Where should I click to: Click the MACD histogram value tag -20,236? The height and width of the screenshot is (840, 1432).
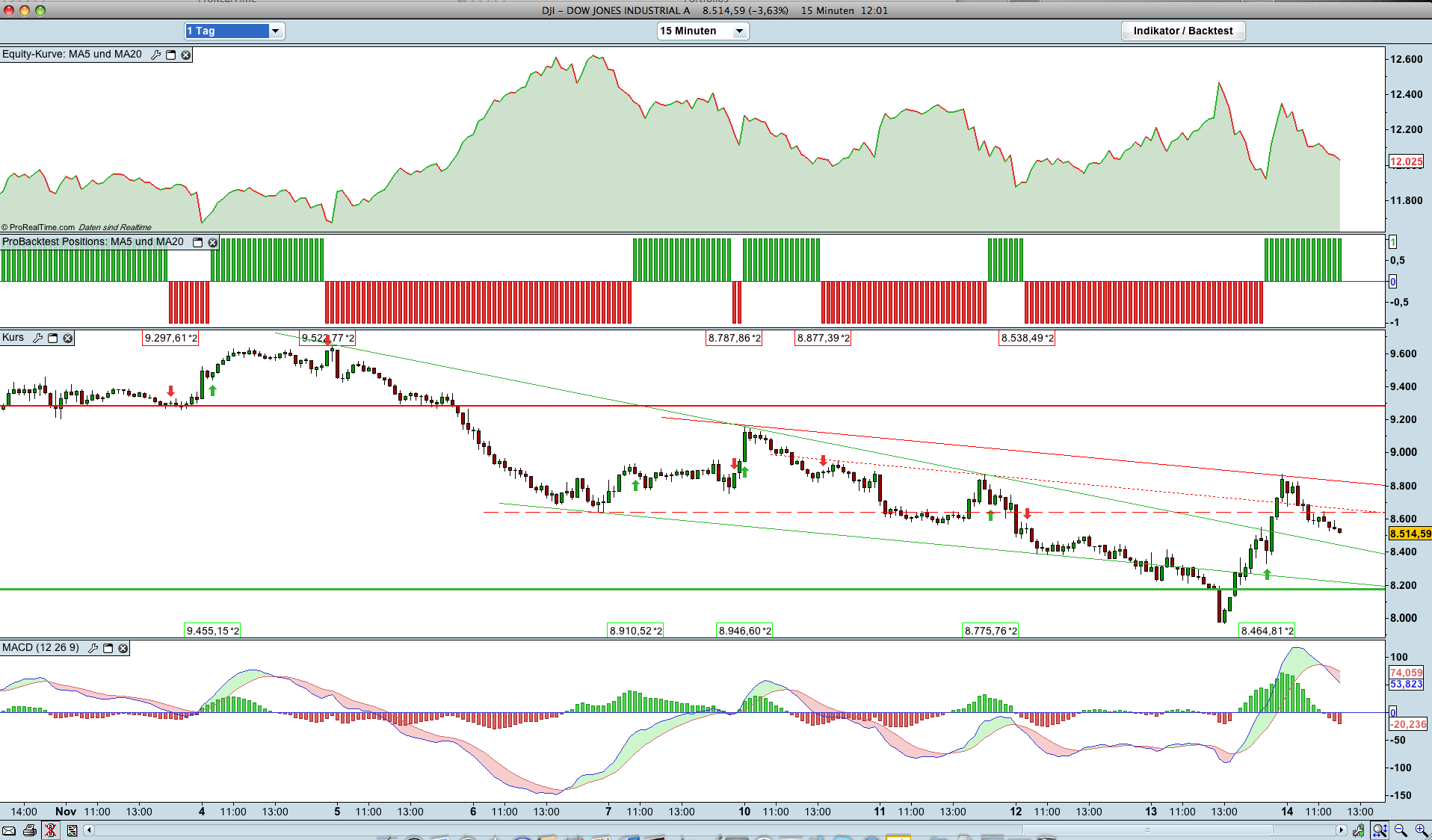(1408, 724)
